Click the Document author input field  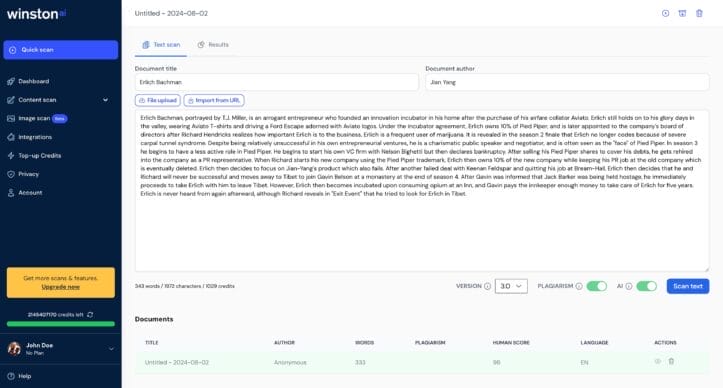click(x=567, y=82)
